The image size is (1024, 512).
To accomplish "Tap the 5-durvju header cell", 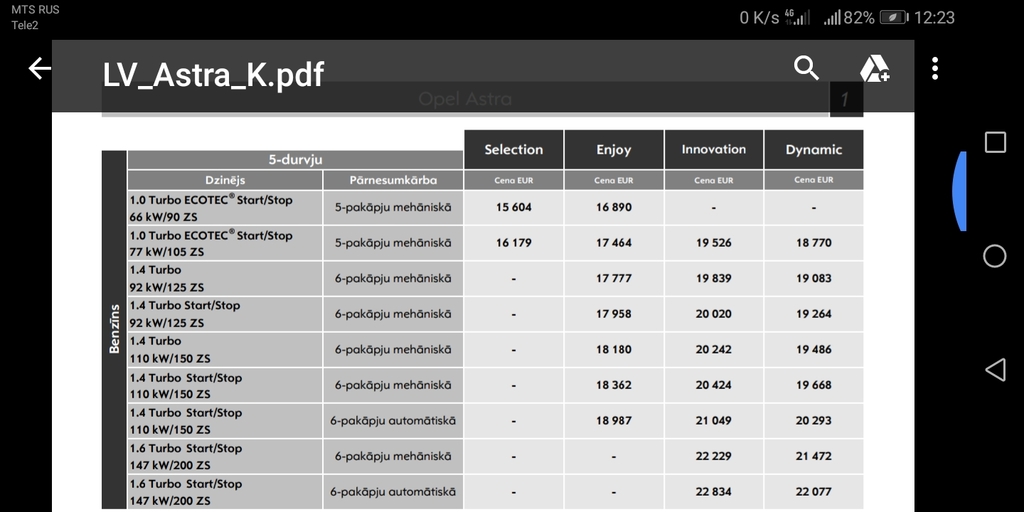I will tap(295, 160).
